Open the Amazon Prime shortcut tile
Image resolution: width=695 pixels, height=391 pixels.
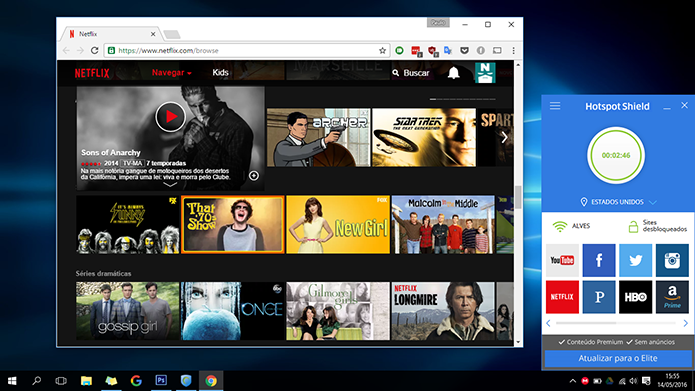[x=672, y=297]
